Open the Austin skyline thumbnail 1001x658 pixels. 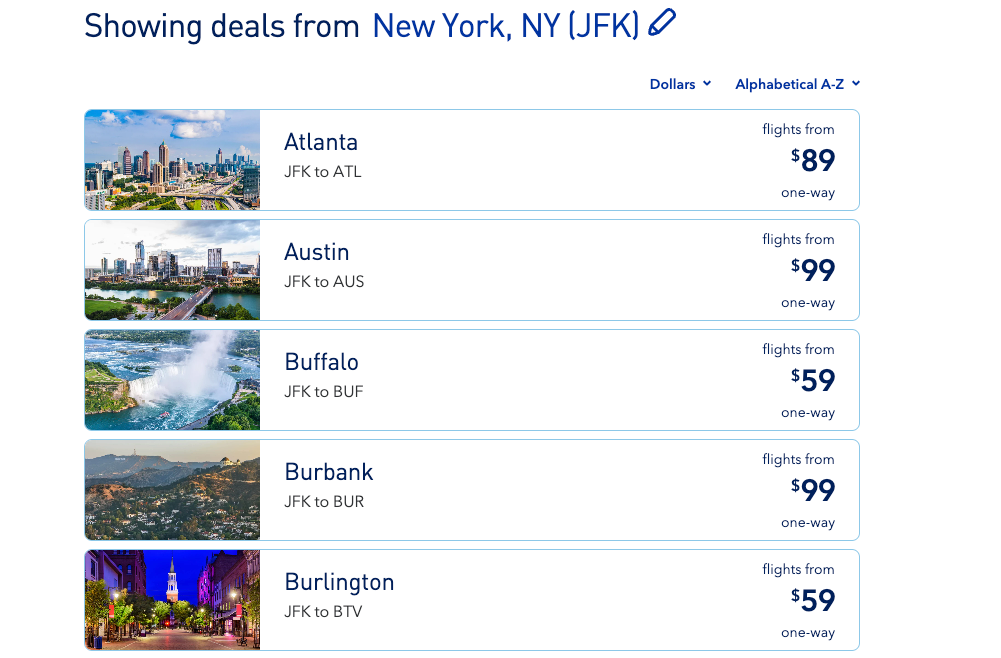[x=172, y=270]
